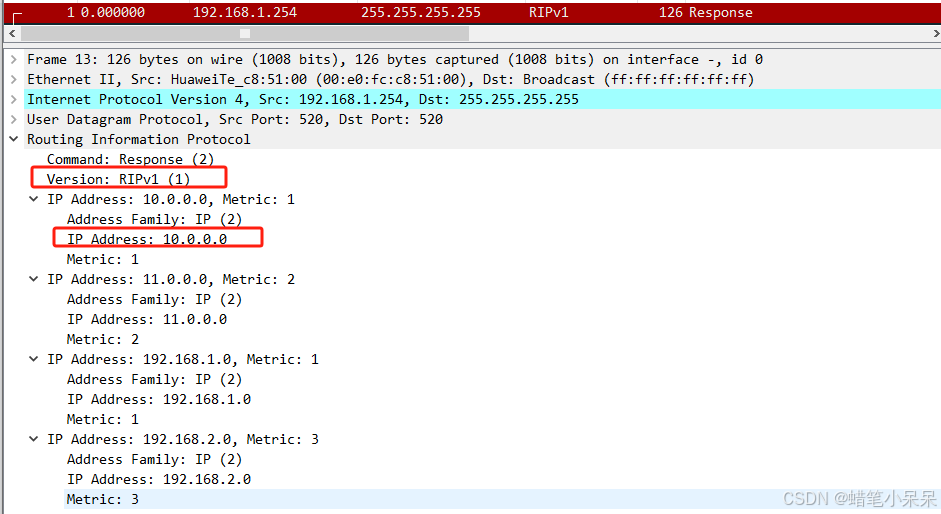
Task: Expand the User Datagram Protocol section
Action: (x=13, y=119)
